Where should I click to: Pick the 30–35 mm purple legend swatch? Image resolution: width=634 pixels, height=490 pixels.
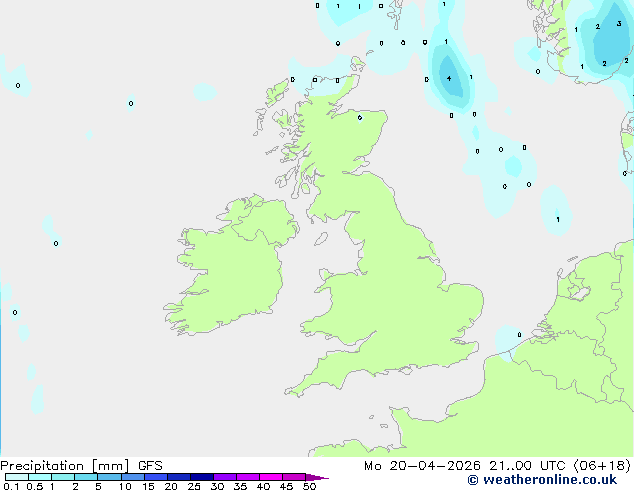tap(224, 477)
